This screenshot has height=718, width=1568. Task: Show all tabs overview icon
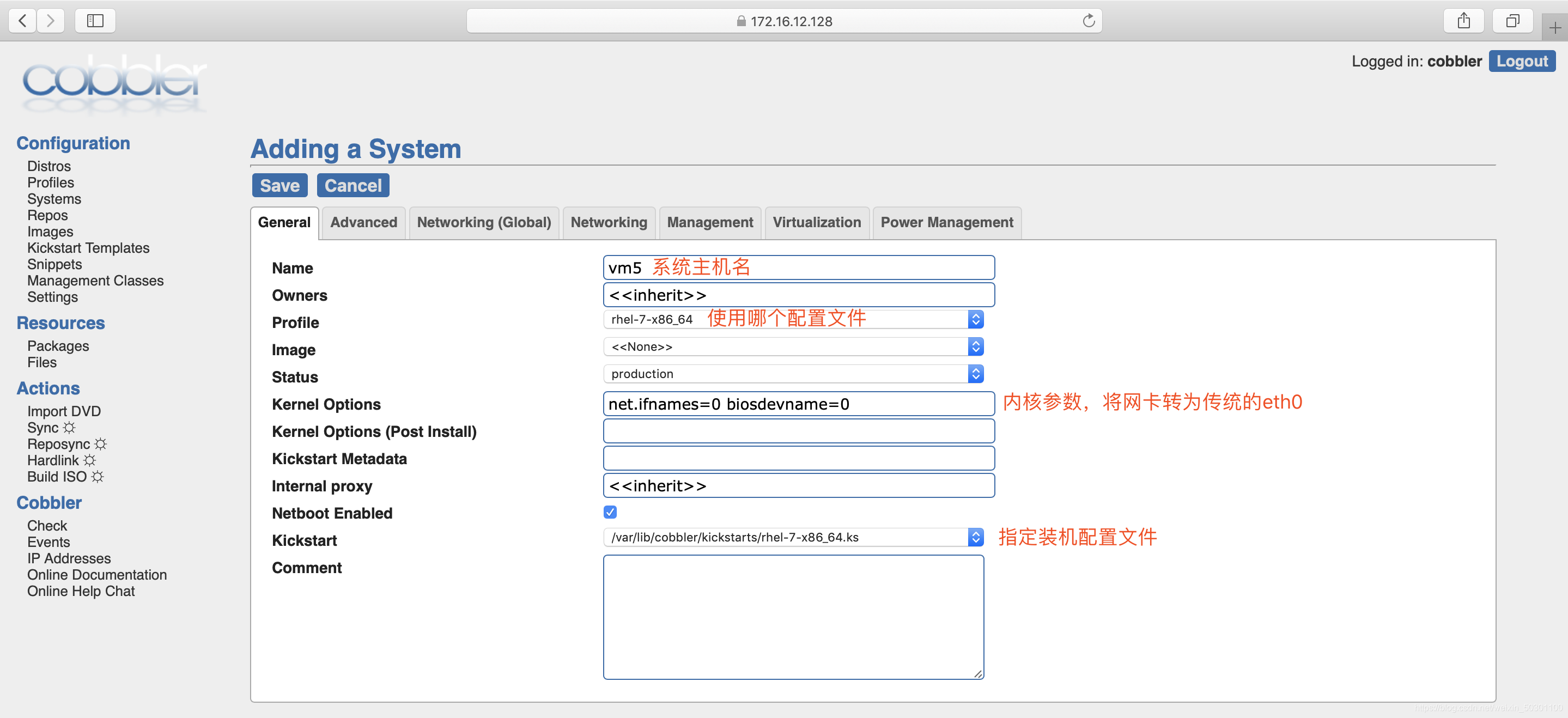1512,21
